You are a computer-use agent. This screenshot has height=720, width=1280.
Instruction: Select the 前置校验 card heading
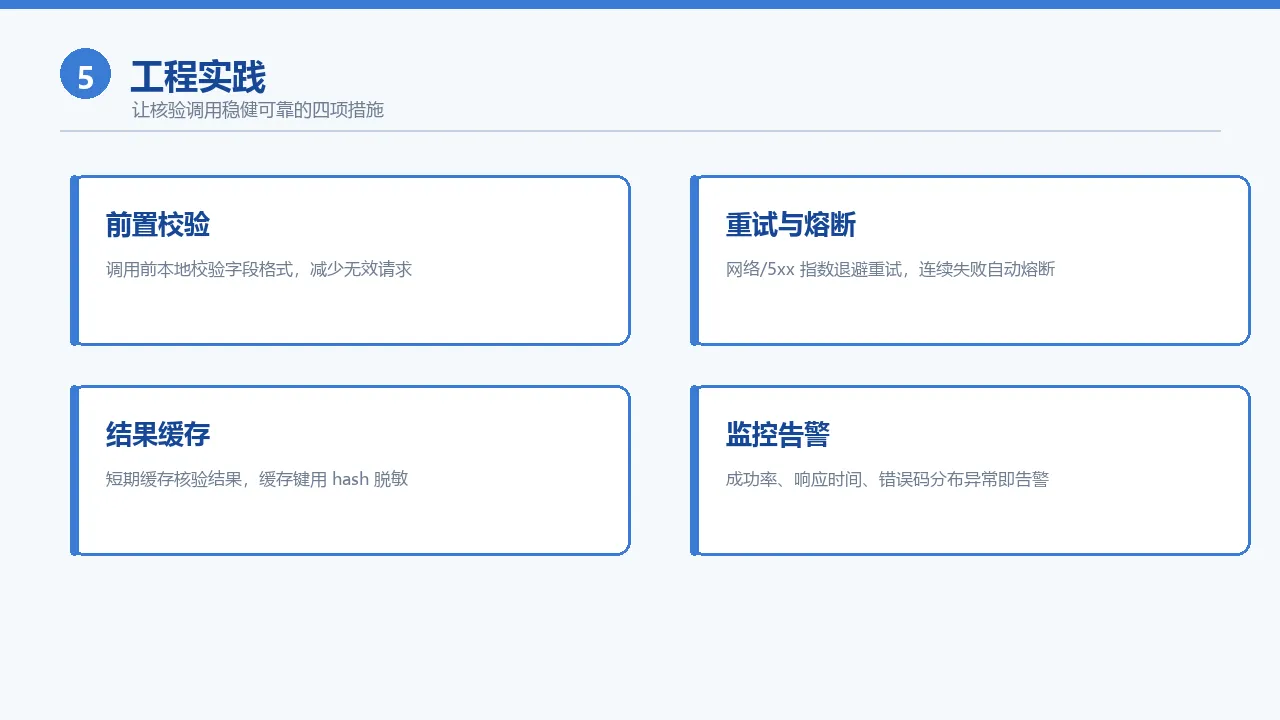point(158,225)
